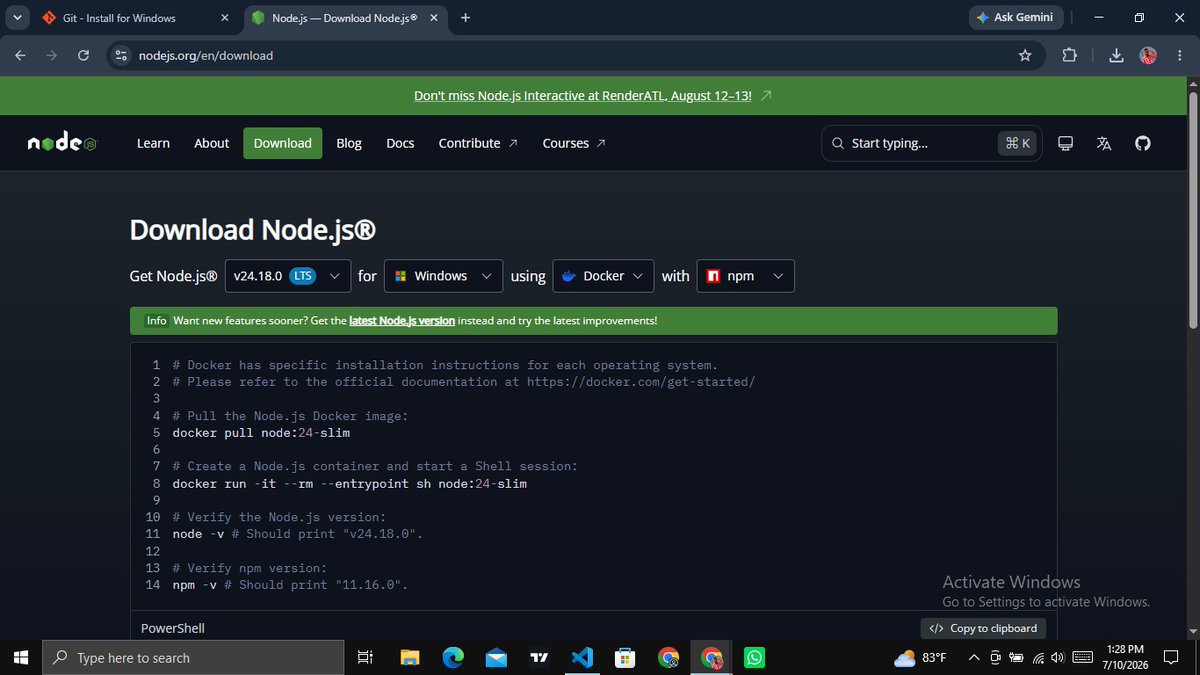Go back with browser back arrow
The width and height of the screenshot is (1200, 675).
(x=21, y=55)
